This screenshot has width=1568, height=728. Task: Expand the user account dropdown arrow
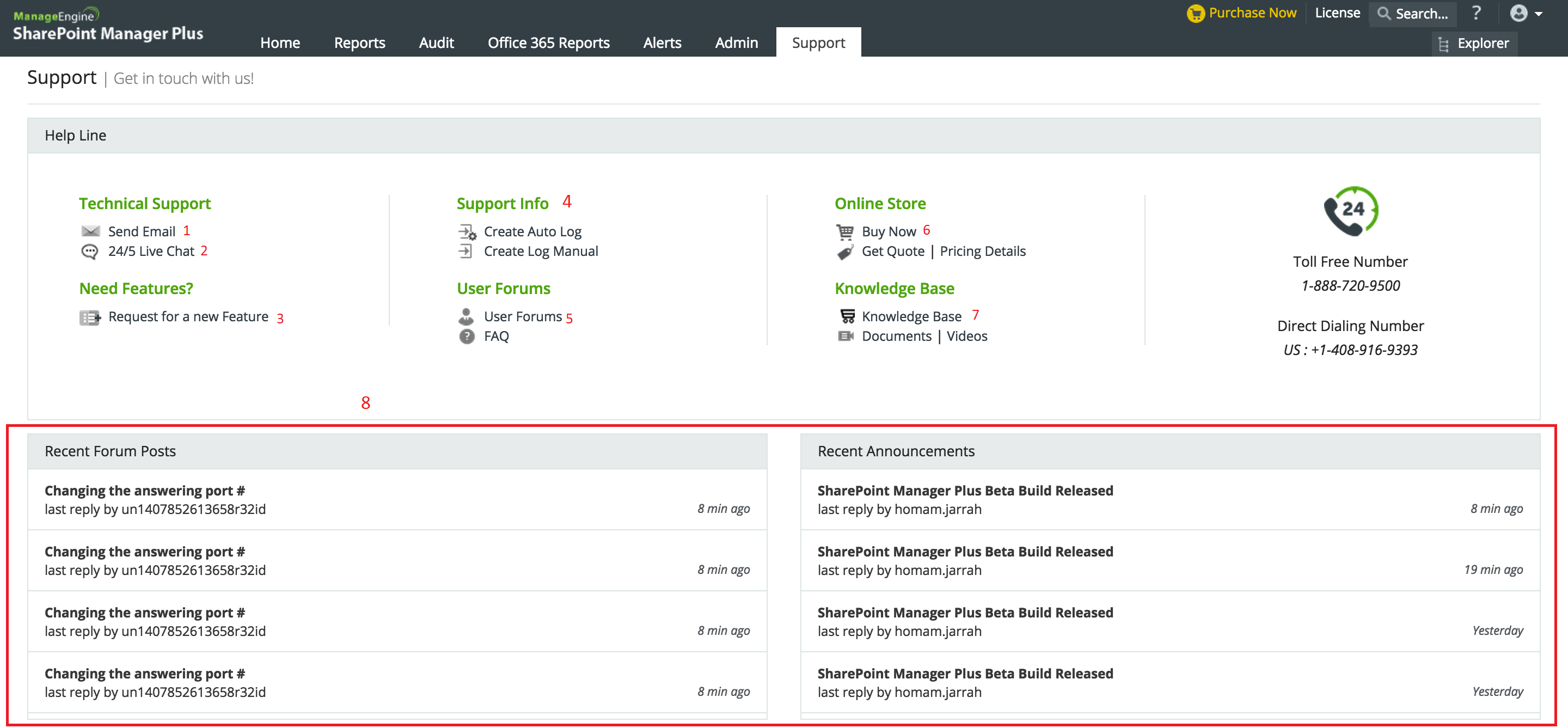(1539, 14)
